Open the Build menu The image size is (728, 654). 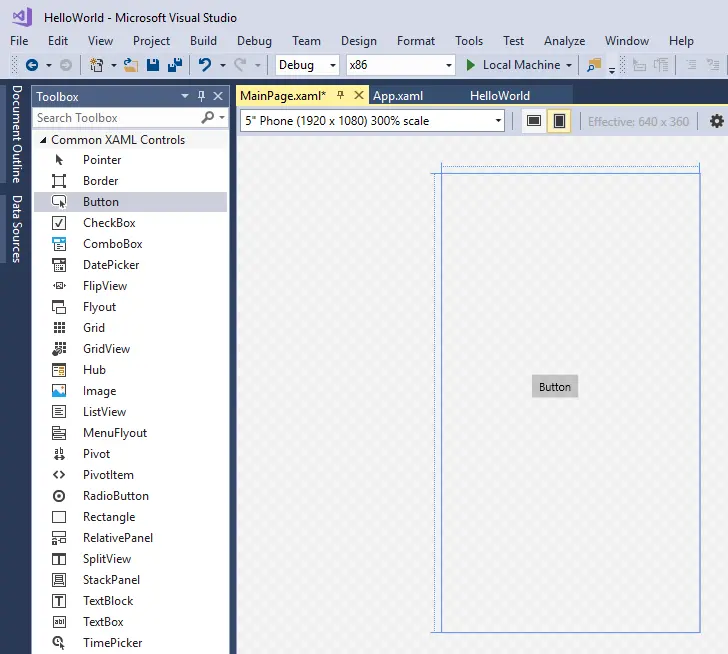203,41
